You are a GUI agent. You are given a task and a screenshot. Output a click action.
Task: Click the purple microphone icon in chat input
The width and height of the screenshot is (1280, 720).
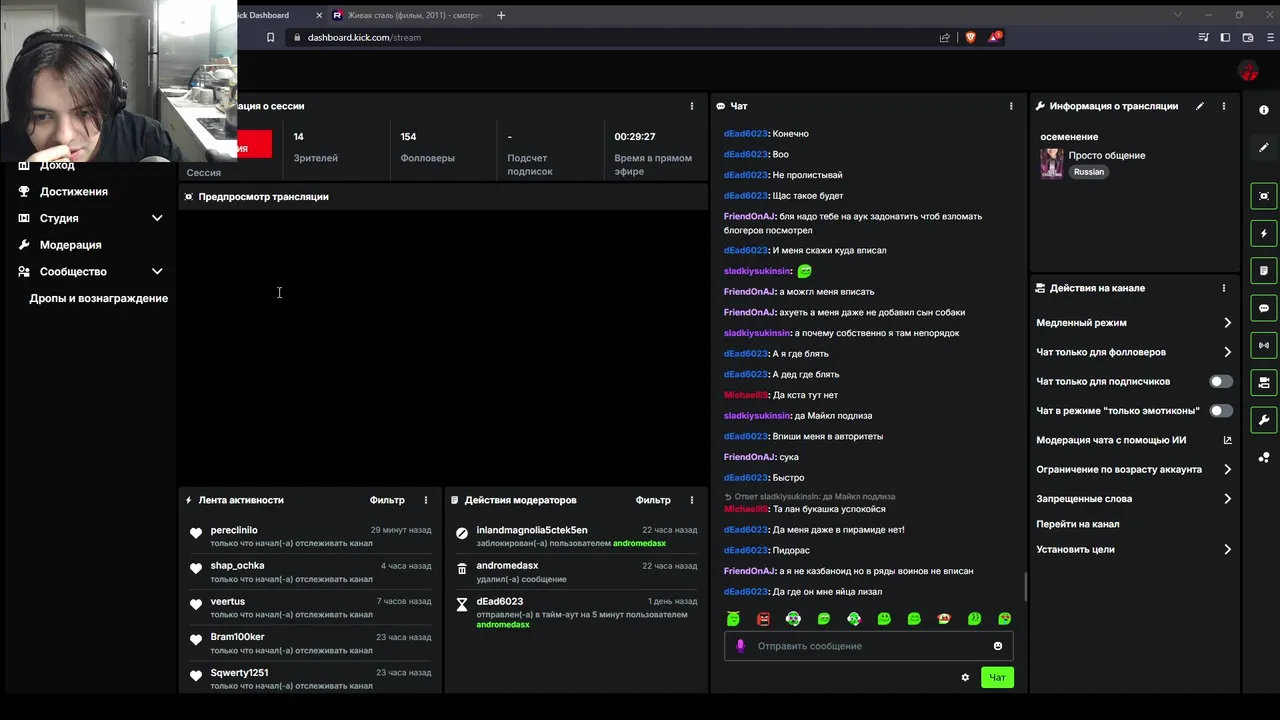(741, 646)
